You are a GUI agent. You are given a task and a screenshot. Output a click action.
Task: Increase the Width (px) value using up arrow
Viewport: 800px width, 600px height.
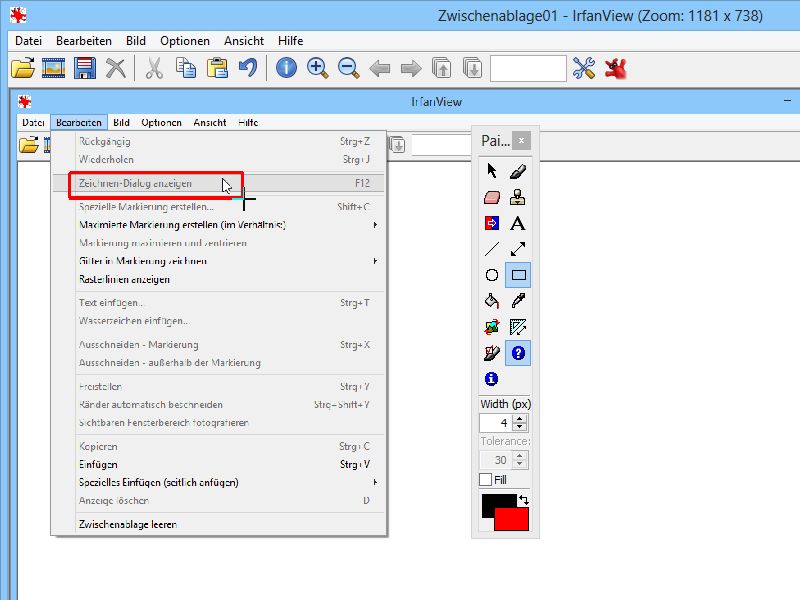pos(520,419)
